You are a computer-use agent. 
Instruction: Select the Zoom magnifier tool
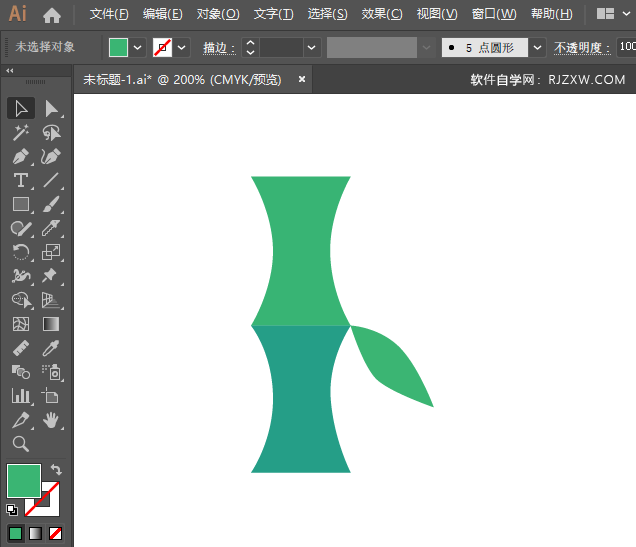20,444
